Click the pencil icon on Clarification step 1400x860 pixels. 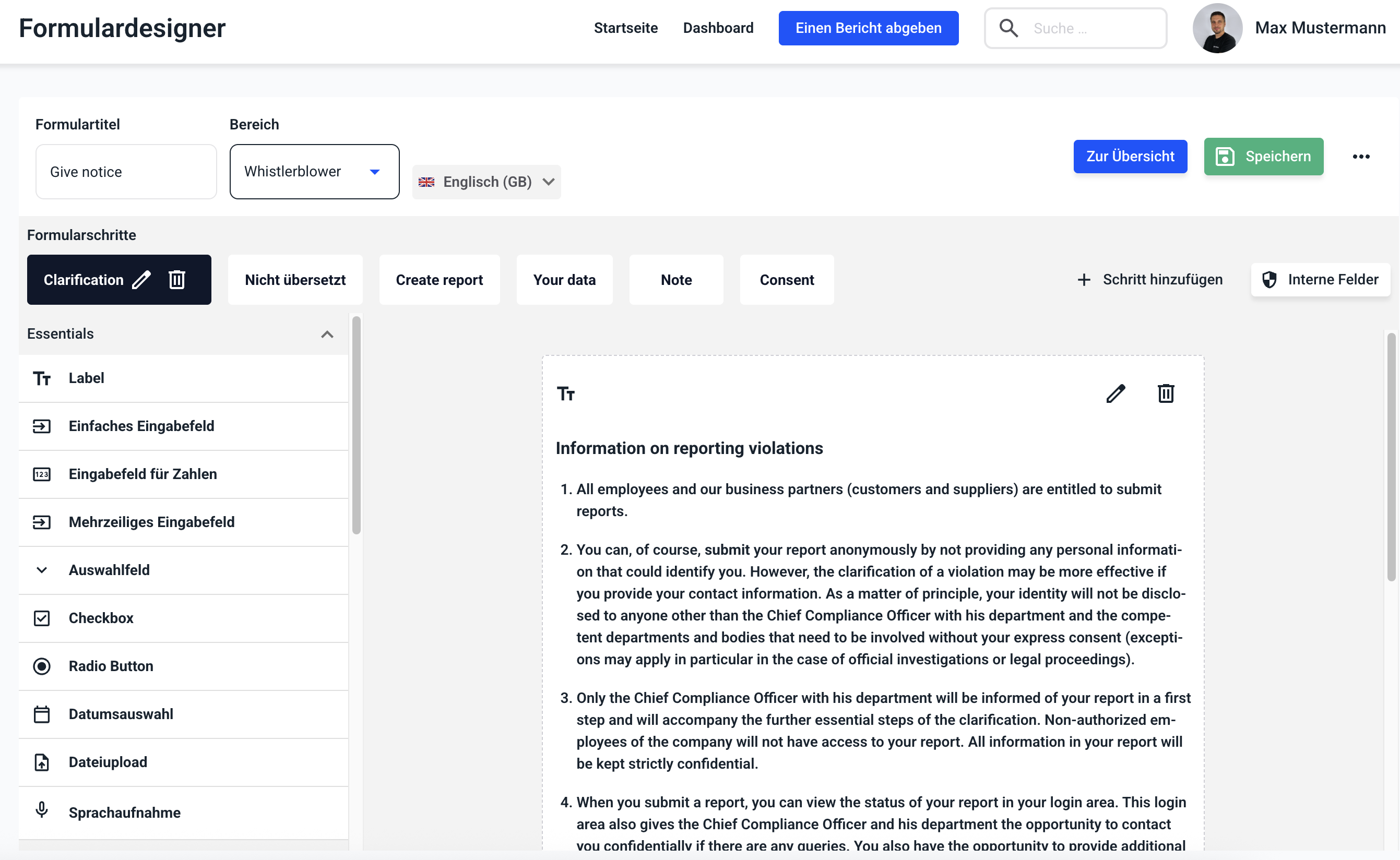click(x=141, y=280)
